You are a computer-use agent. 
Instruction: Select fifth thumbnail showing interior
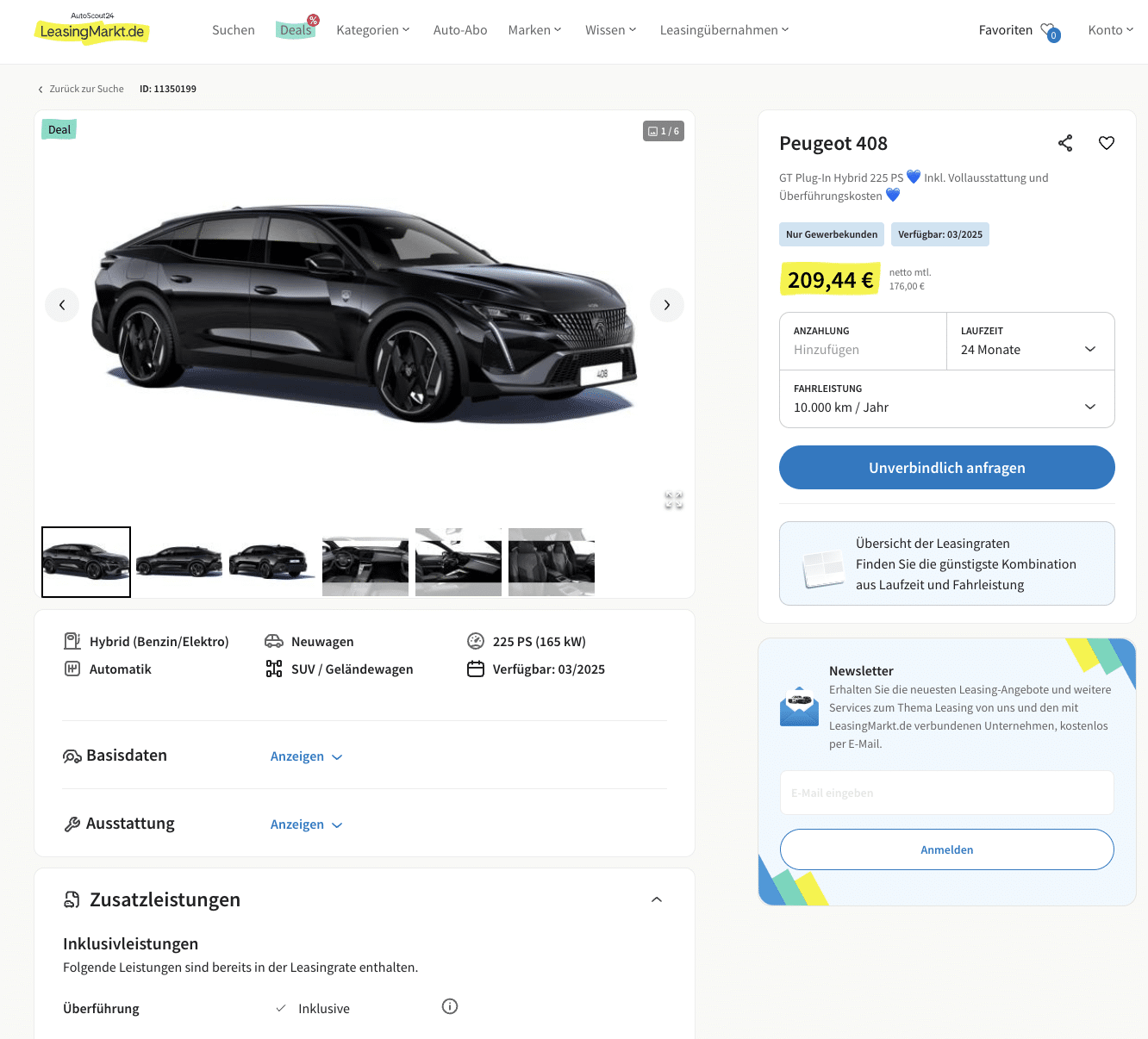tap(459, 562)
